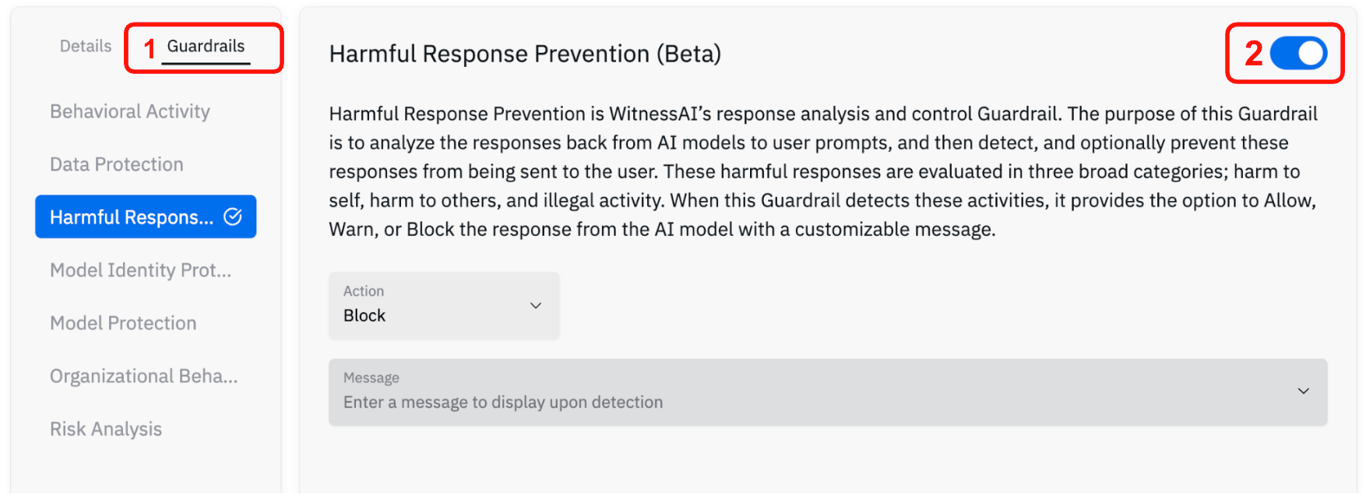Expand the Message field chevron arrow
Image resolution: width=1366 pixels, height=503 pixels.
[1303, 391]
